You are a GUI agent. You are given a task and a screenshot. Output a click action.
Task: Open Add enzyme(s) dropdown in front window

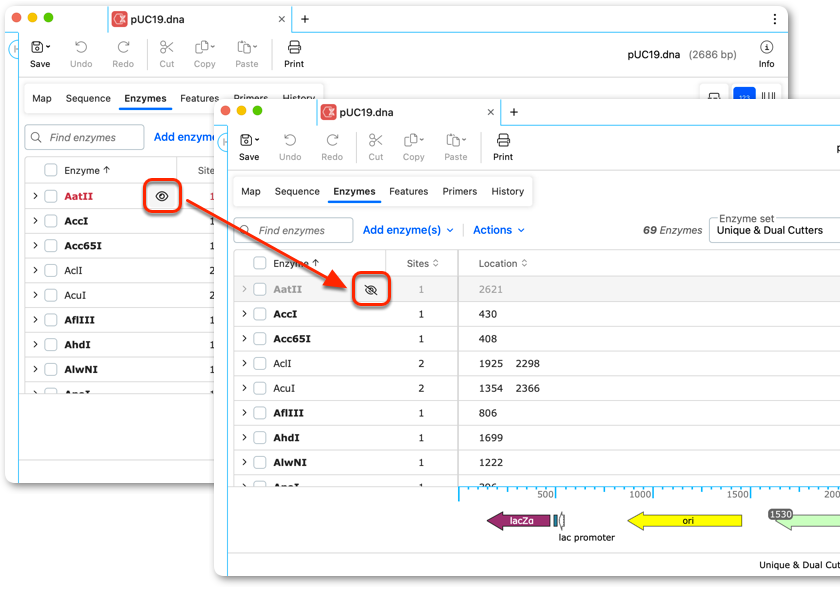pyautogui.click(x=408, y=230)
